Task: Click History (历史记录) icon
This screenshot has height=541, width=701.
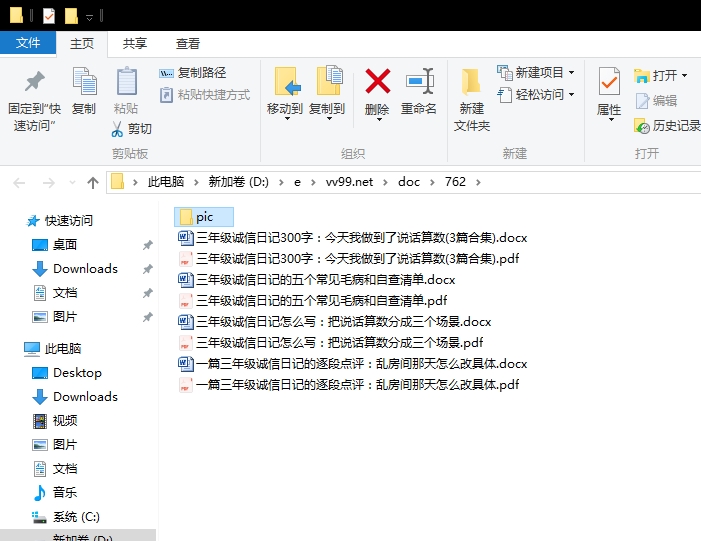Action: point(642,126)
